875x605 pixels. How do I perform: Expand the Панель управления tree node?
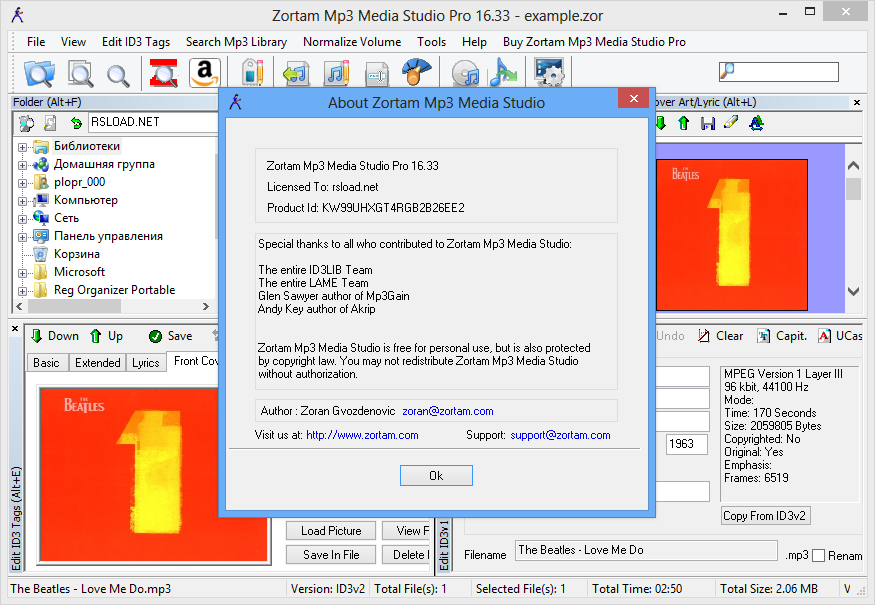(22, 237)
